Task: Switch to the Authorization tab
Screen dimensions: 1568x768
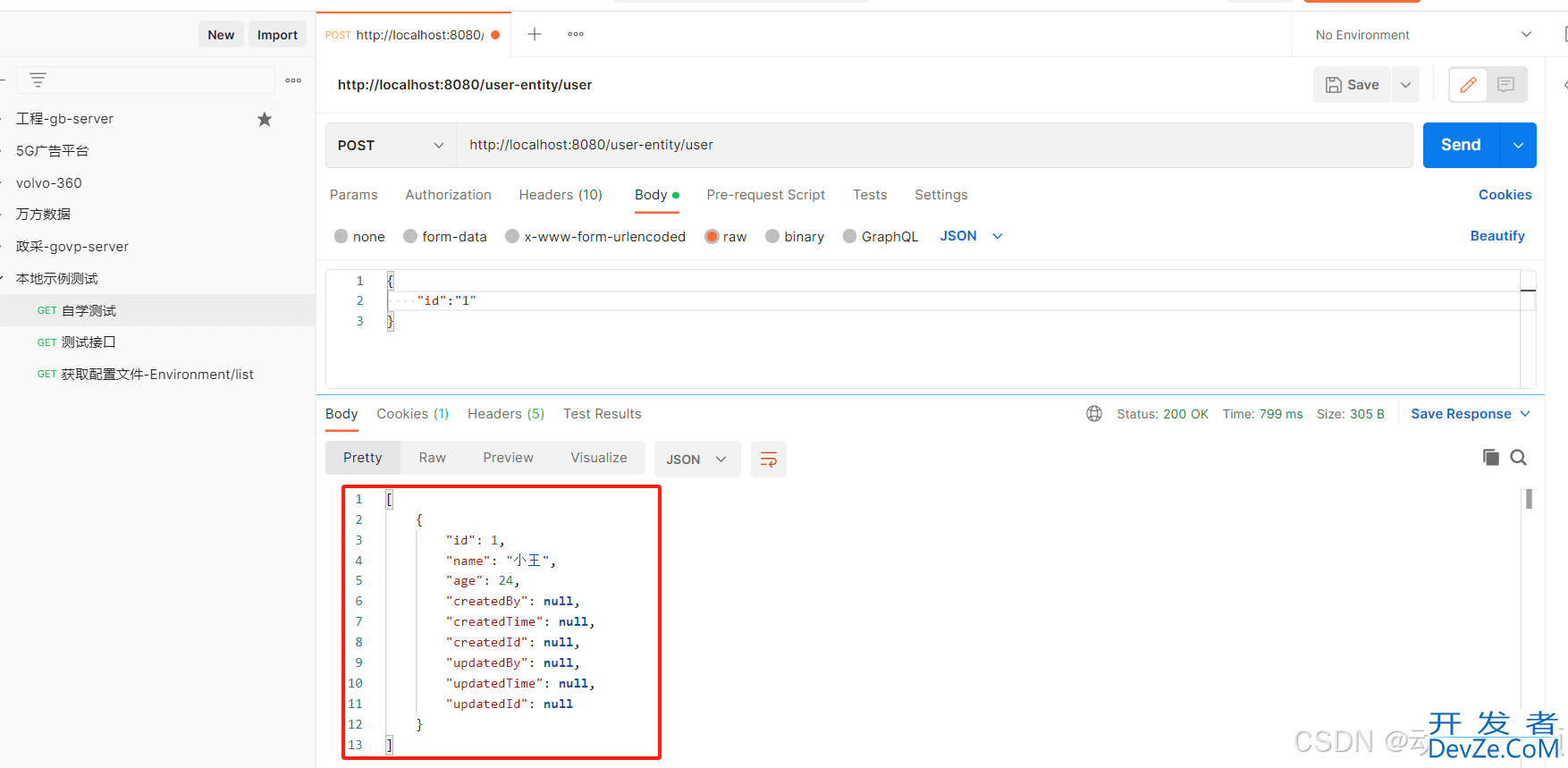Action: point(448,194)
